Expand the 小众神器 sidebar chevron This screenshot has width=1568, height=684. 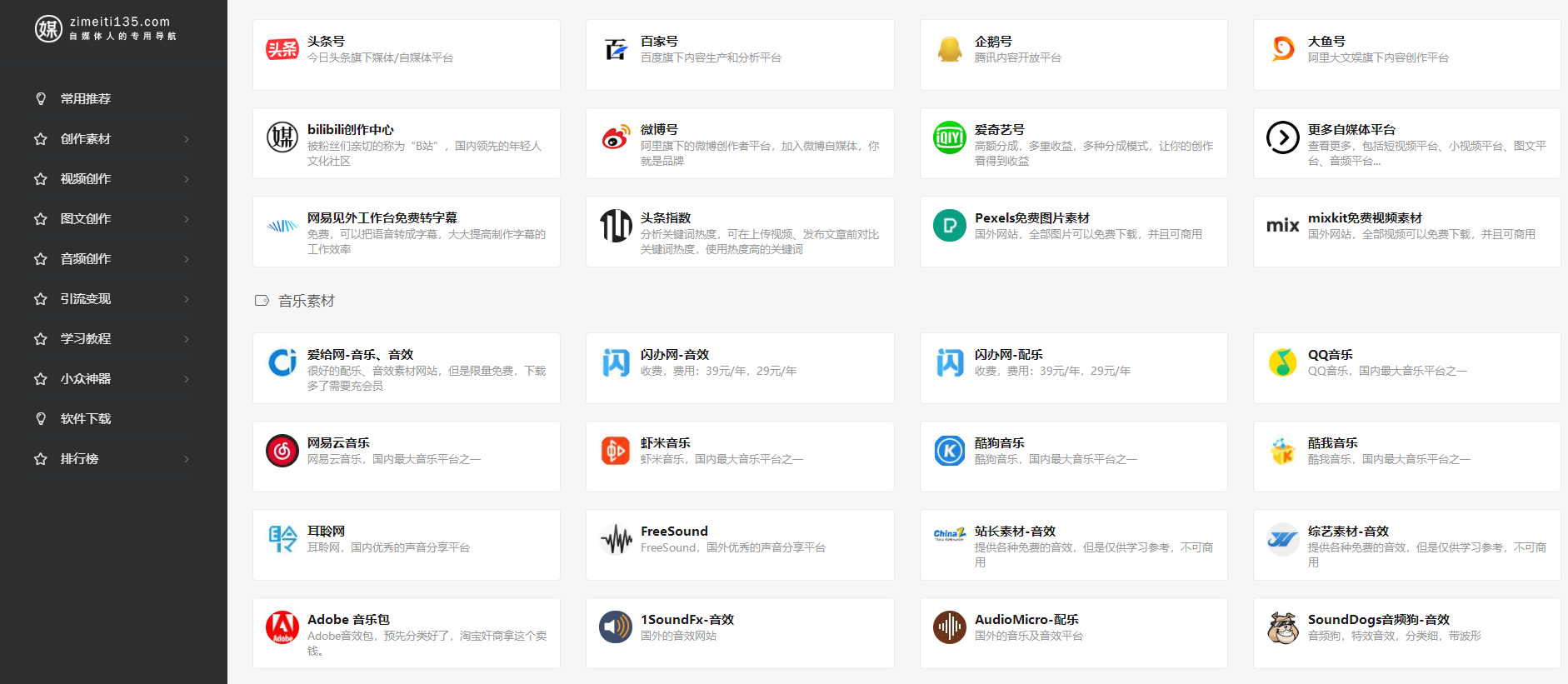pos(187,379)
